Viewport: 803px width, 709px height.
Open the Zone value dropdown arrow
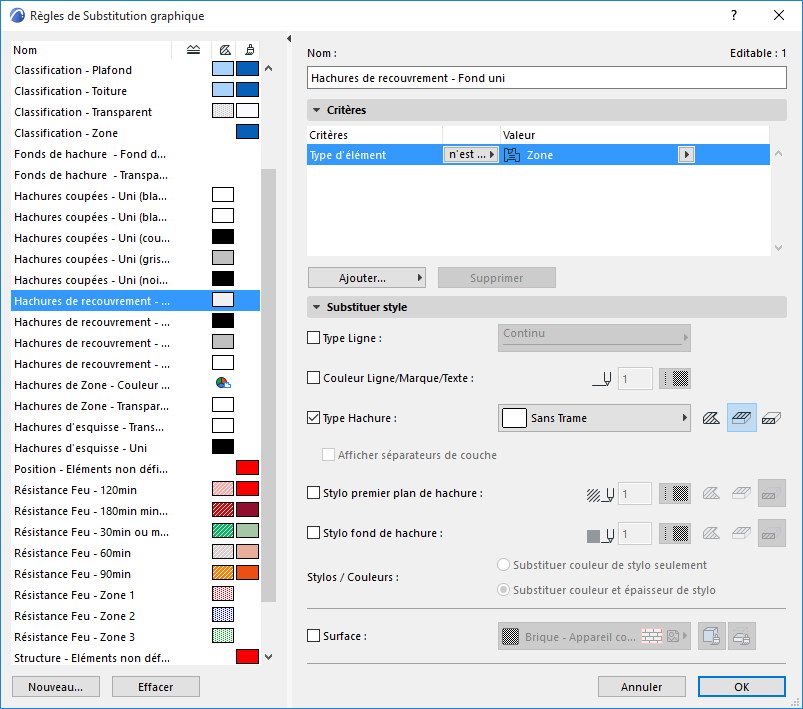(x=686, y=155)
